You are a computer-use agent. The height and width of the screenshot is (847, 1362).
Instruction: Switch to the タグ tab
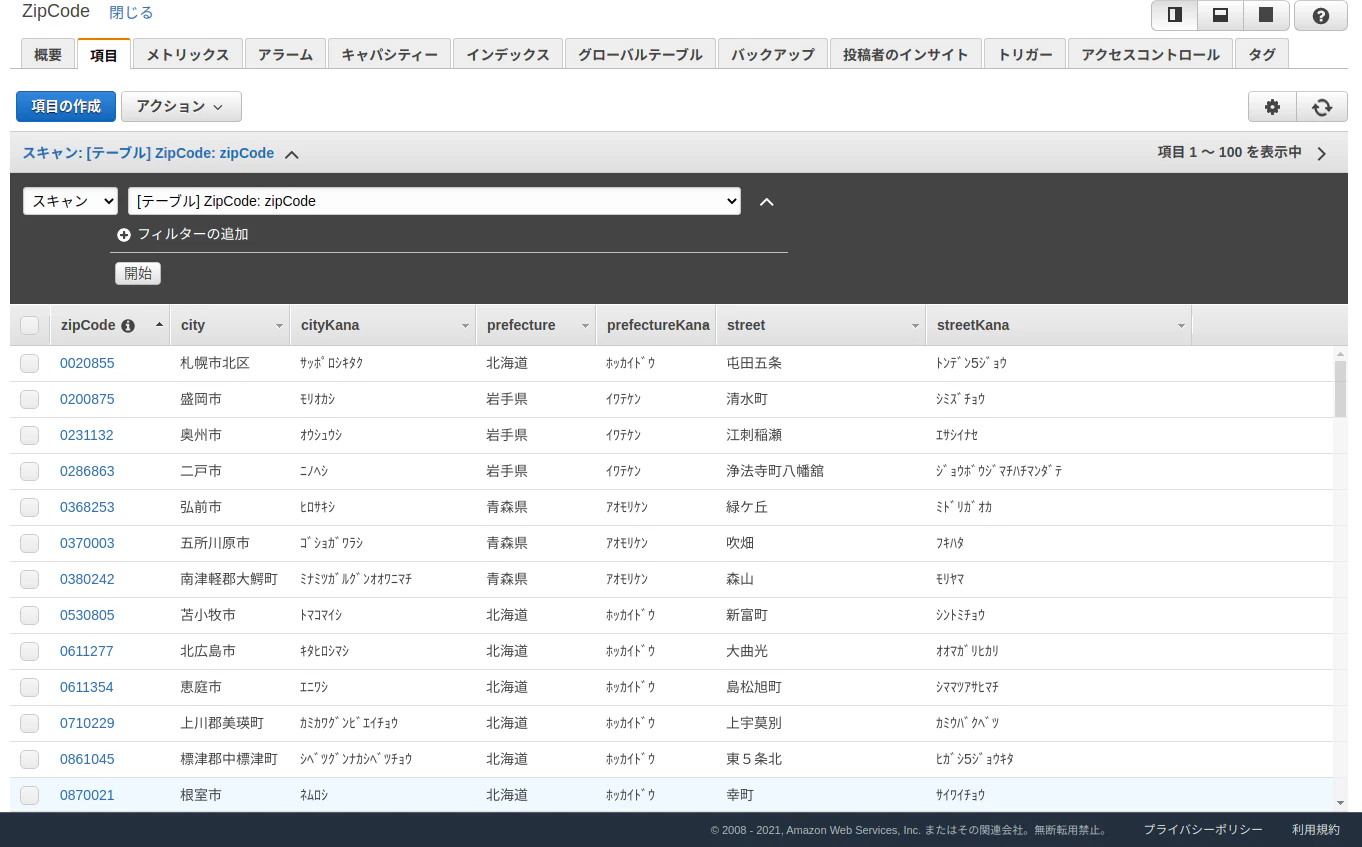(x=1262, y=54)
